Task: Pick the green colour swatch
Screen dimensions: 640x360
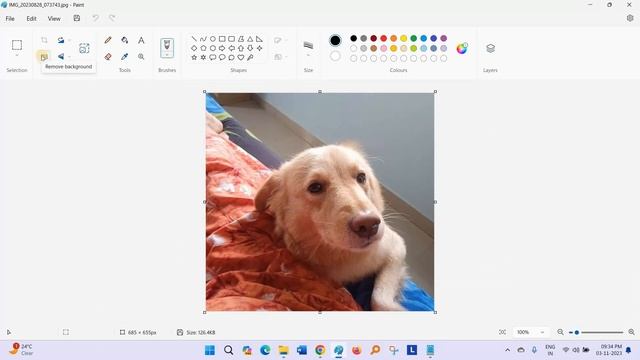Action: [413, 38]
